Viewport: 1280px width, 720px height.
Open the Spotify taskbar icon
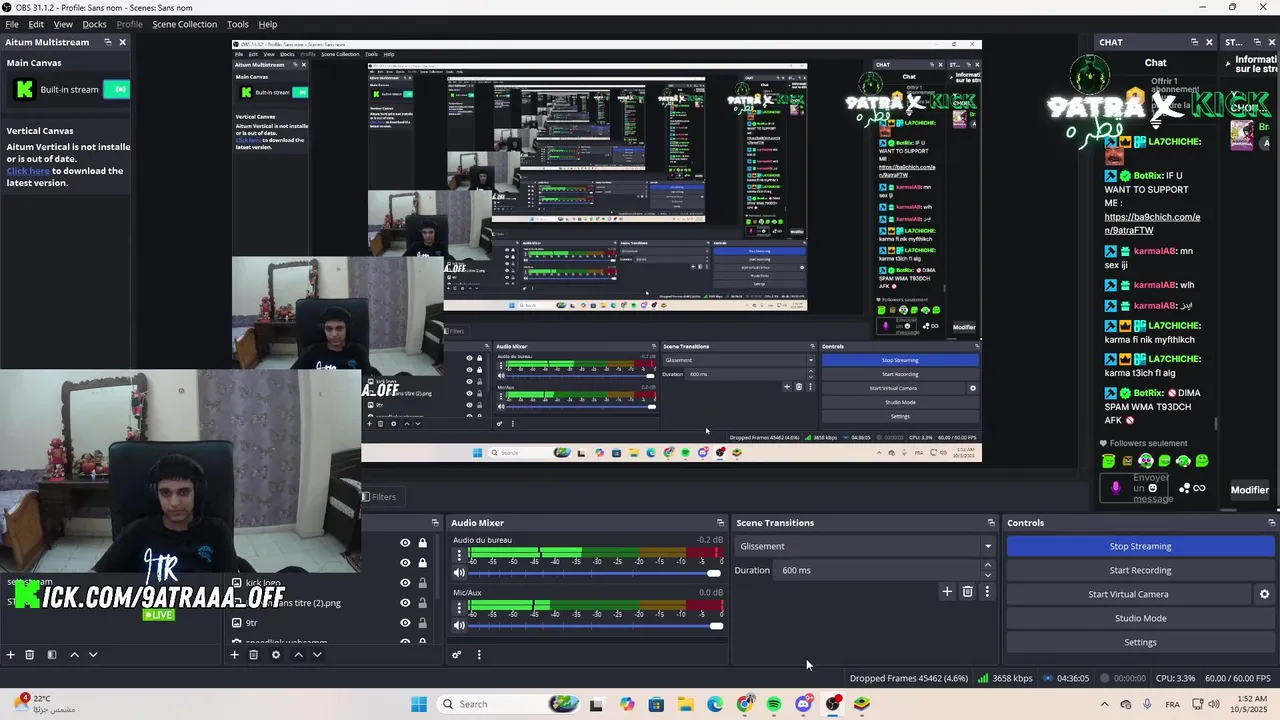774,705
